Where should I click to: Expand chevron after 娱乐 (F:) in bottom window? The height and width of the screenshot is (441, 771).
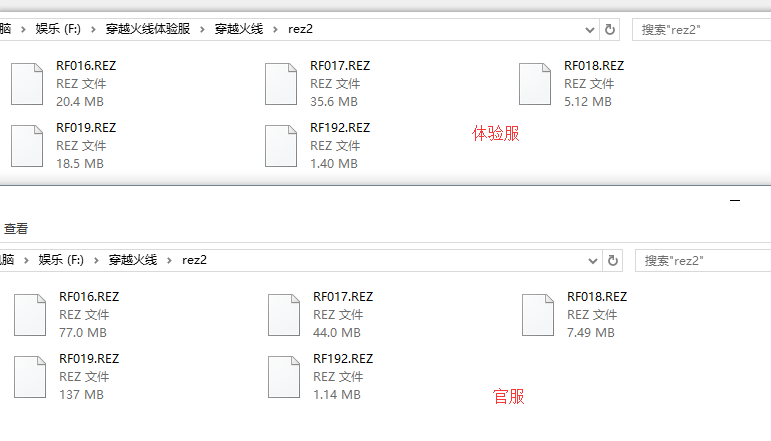click(96, 261)
